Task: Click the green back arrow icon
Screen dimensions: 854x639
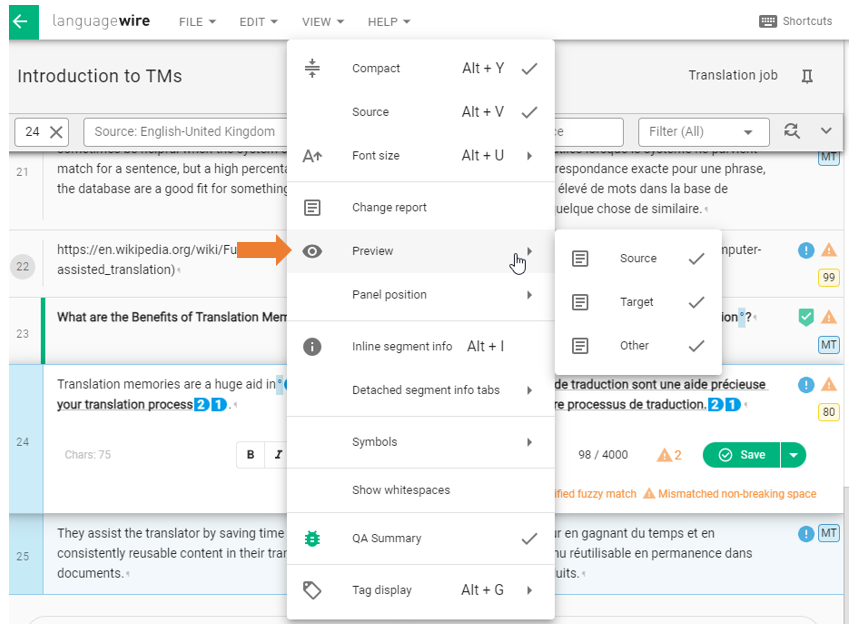Action: (x=20, y=21)
